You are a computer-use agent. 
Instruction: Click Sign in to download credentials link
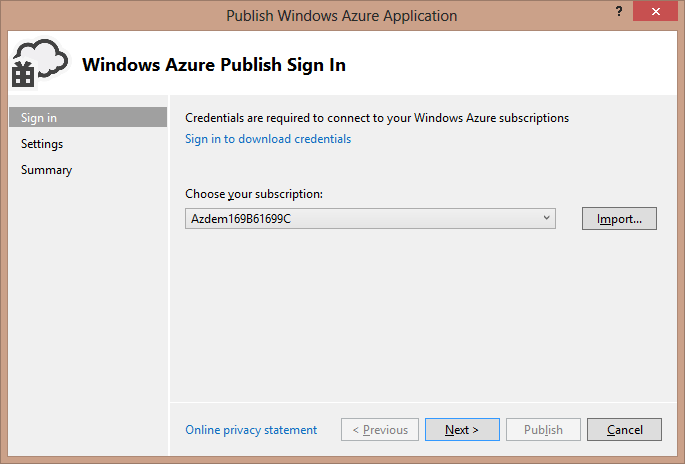coord(268,139)
